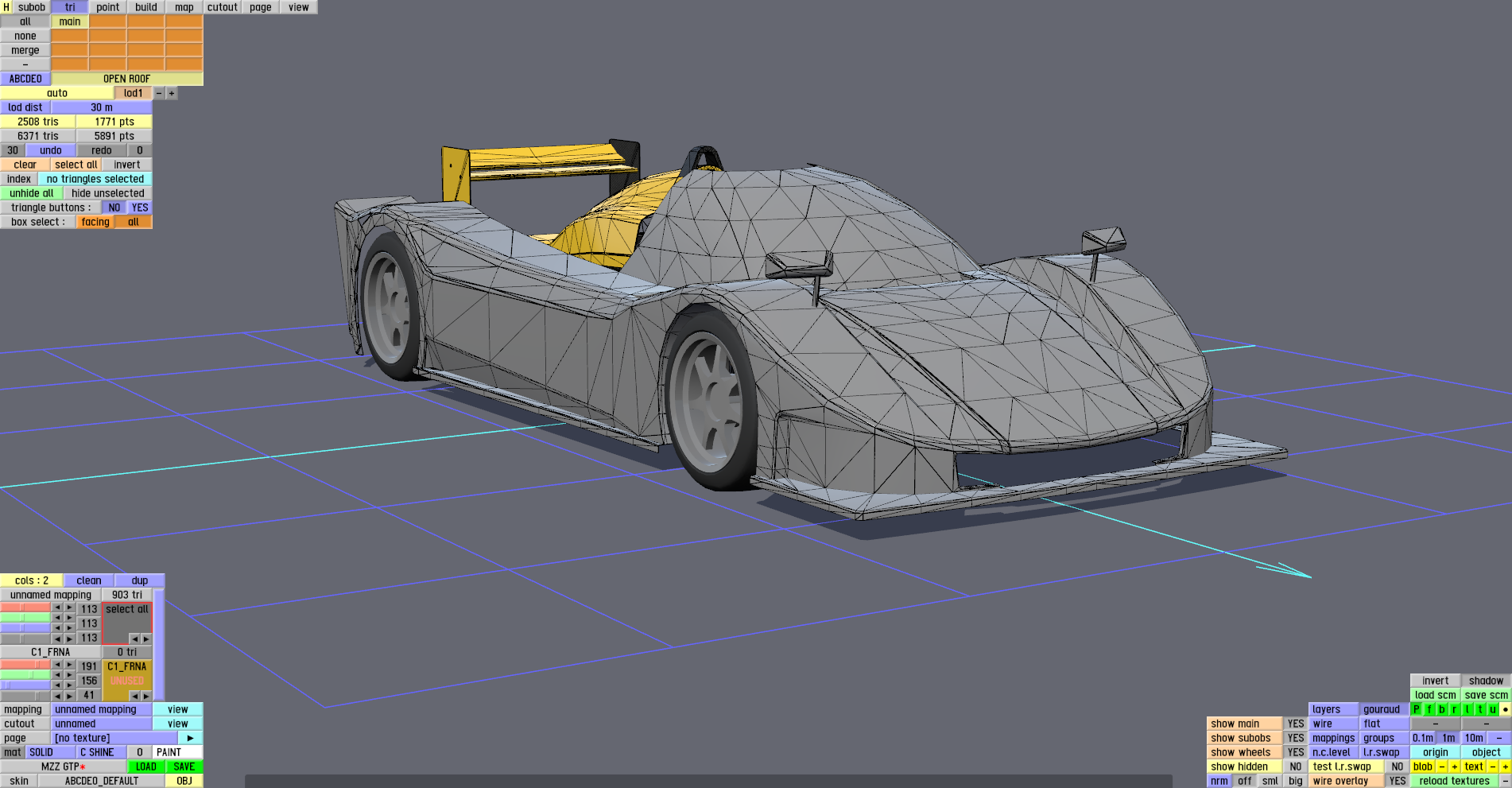Click the unhide all button
1512x788 pixels.
(32, 193)
